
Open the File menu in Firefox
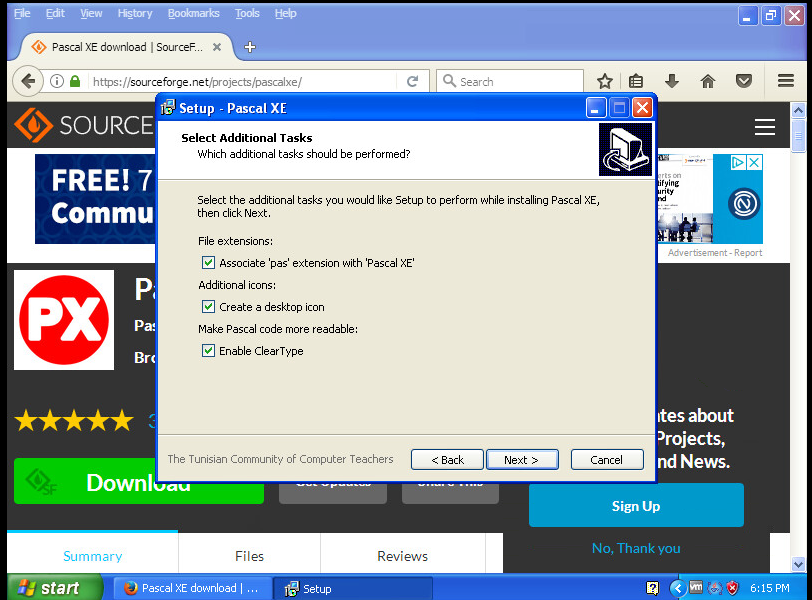pyautogui.click(x=22, y=13)
